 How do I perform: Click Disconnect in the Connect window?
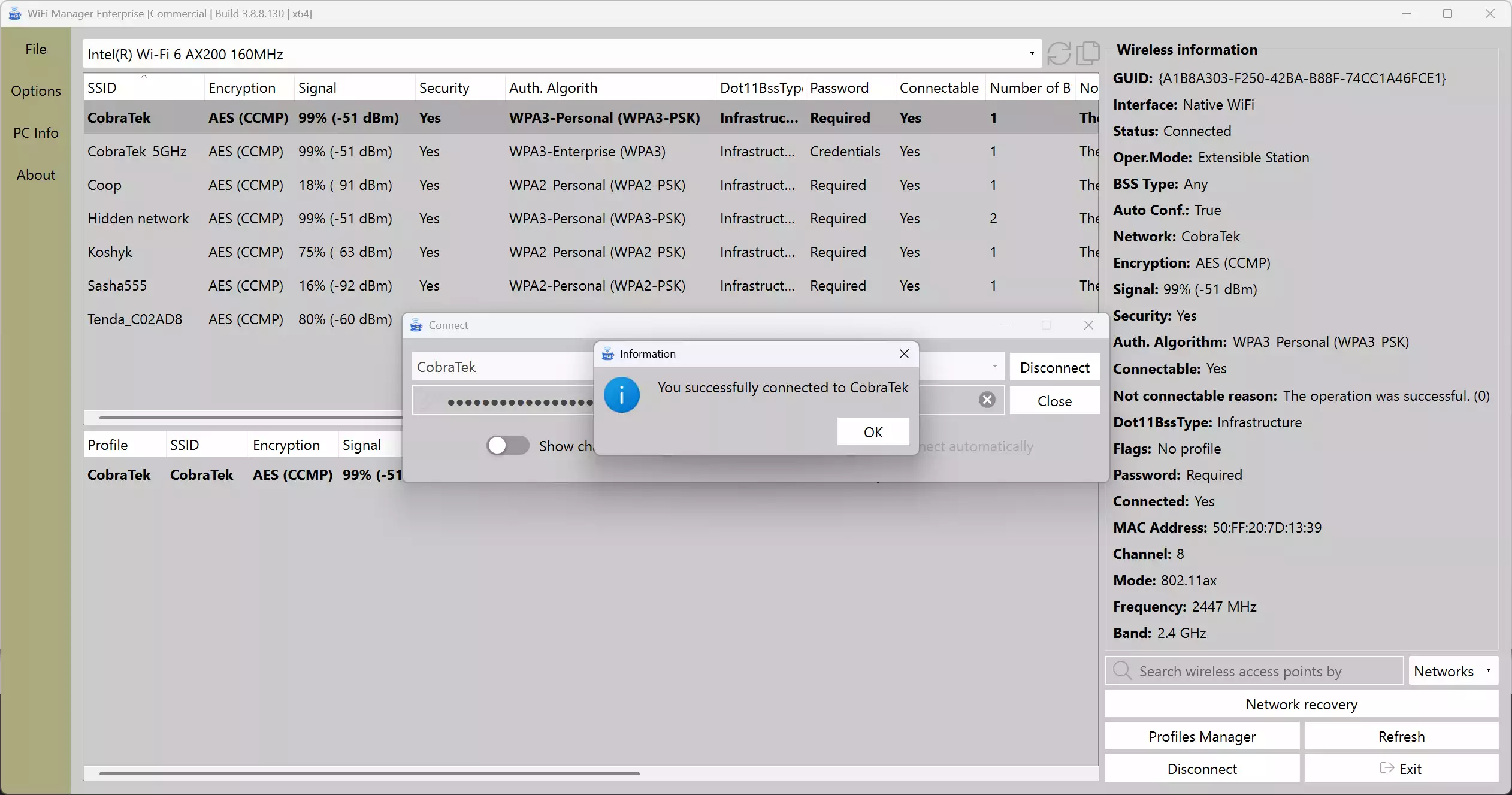point(1054,367)
